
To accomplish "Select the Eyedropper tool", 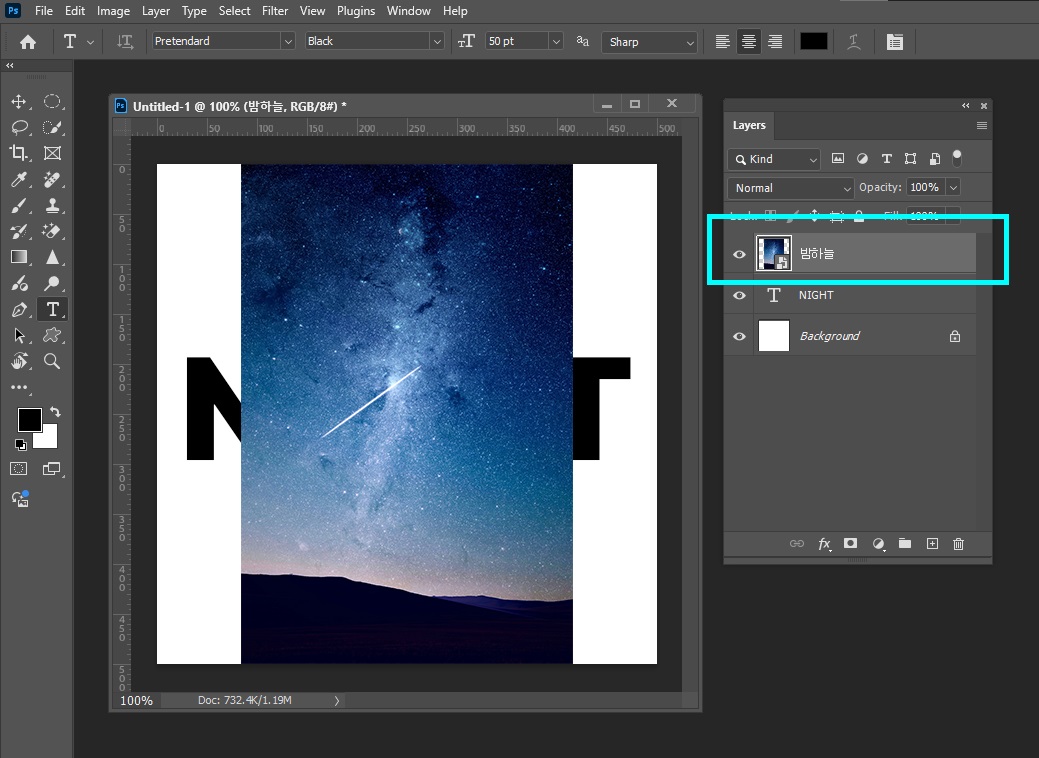I will pos(19,180).
